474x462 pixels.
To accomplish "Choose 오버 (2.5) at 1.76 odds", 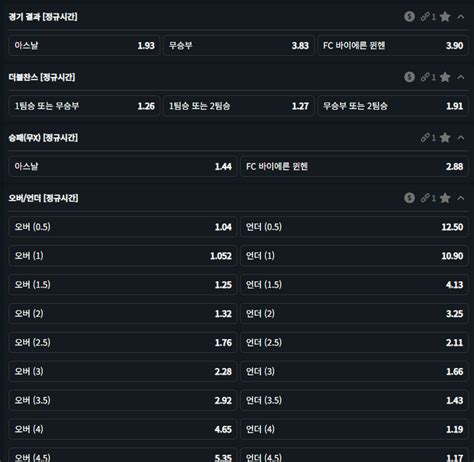I will (123, 342).
